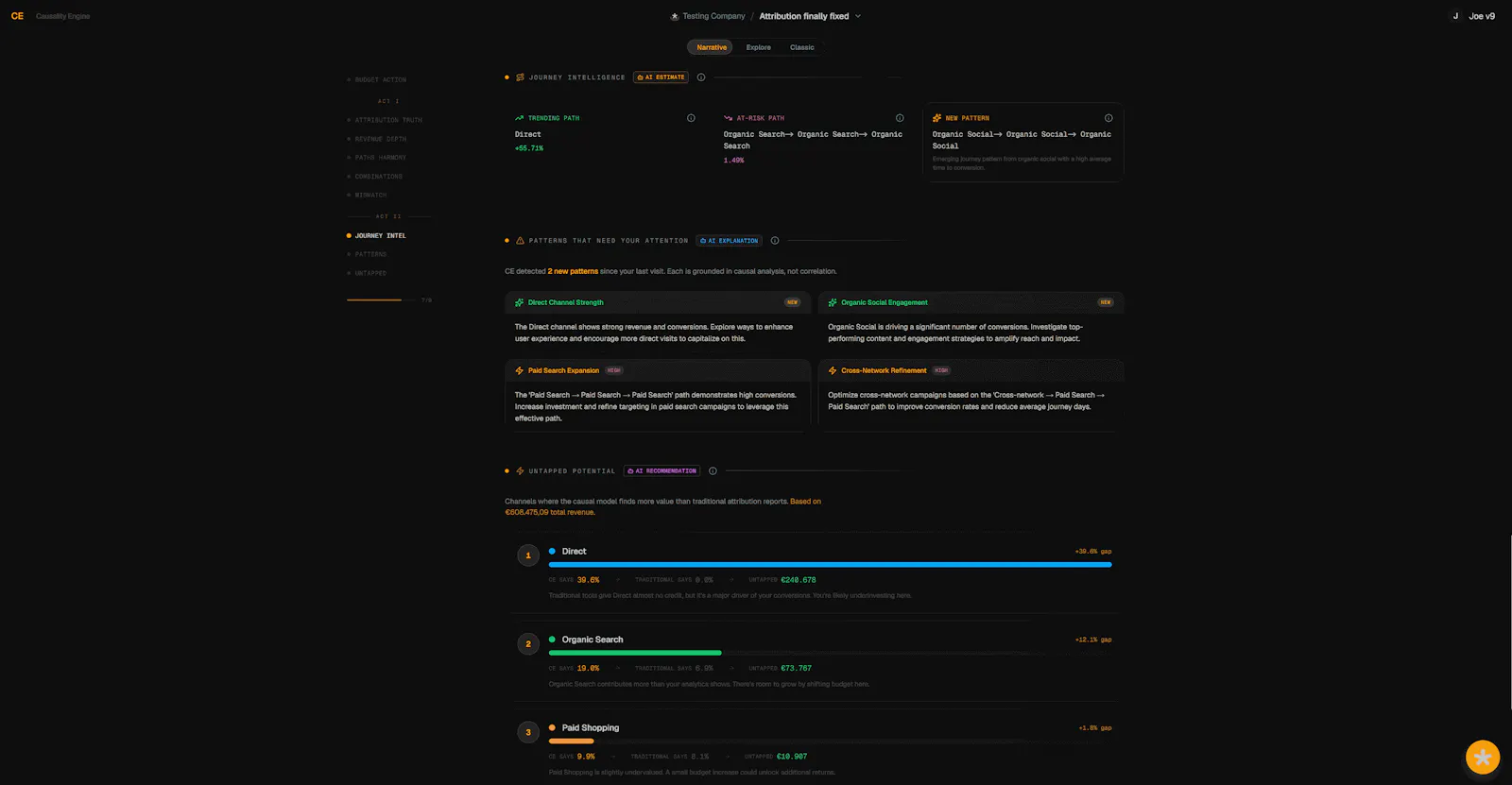Click sparkle icon on Direct Channel Strength

519,302
